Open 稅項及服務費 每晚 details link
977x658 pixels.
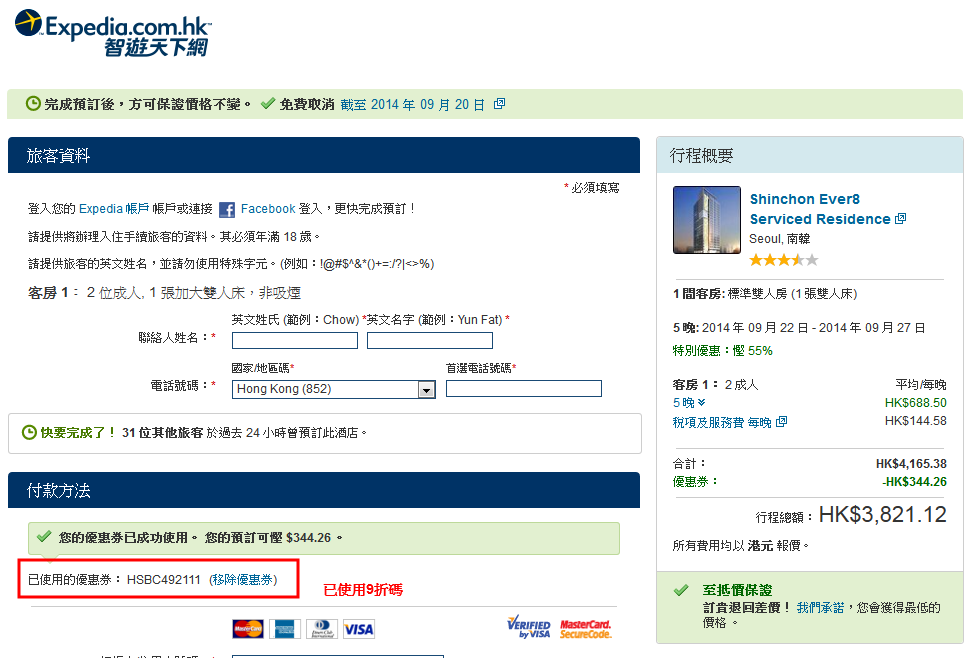pos(729,422)
